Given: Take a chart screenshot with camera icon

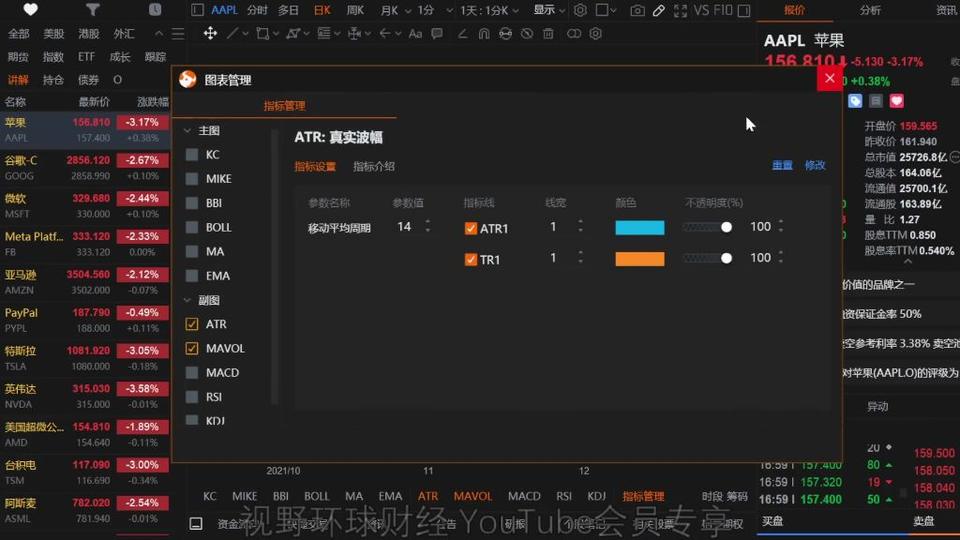Looking at the screenshot, I should (x=637, y=10).
